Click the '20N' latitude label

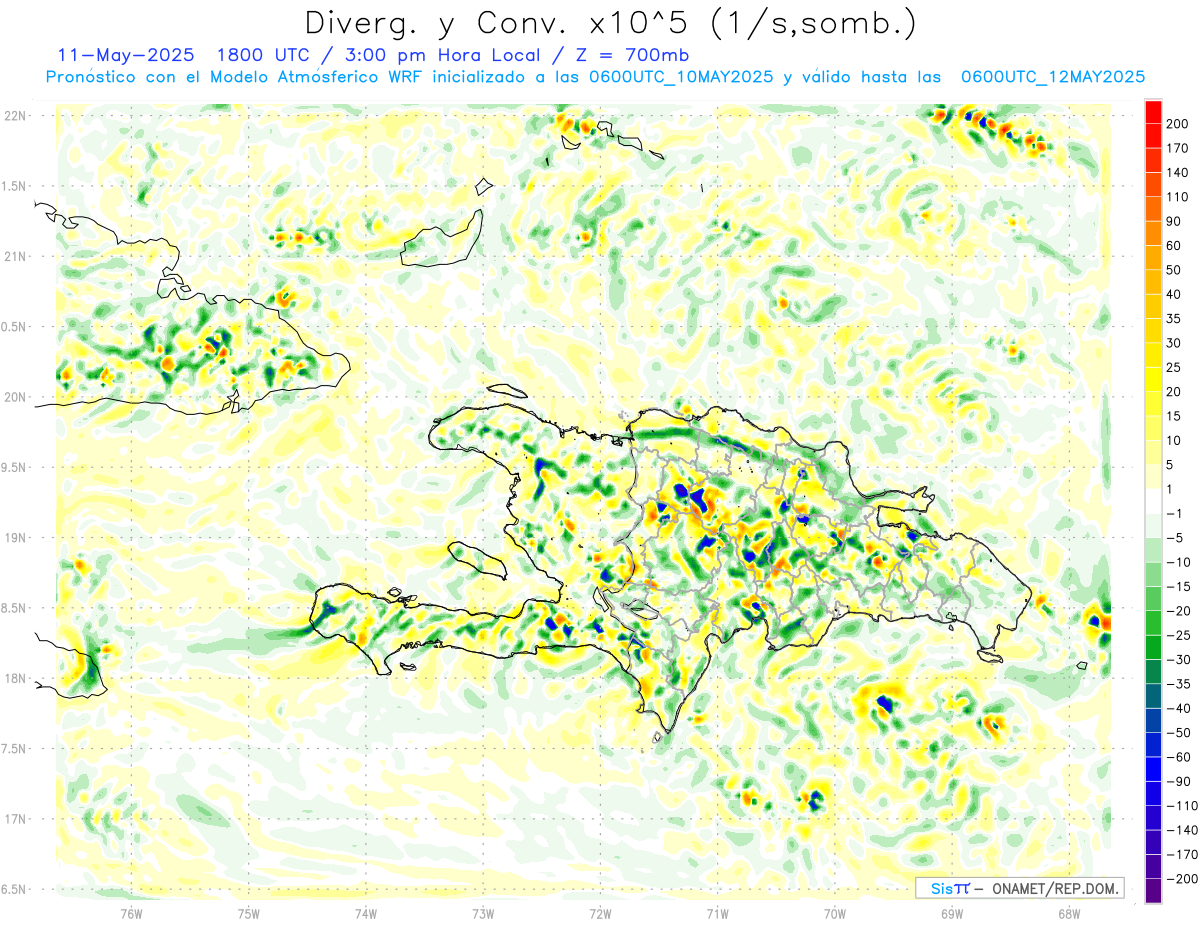15,397
